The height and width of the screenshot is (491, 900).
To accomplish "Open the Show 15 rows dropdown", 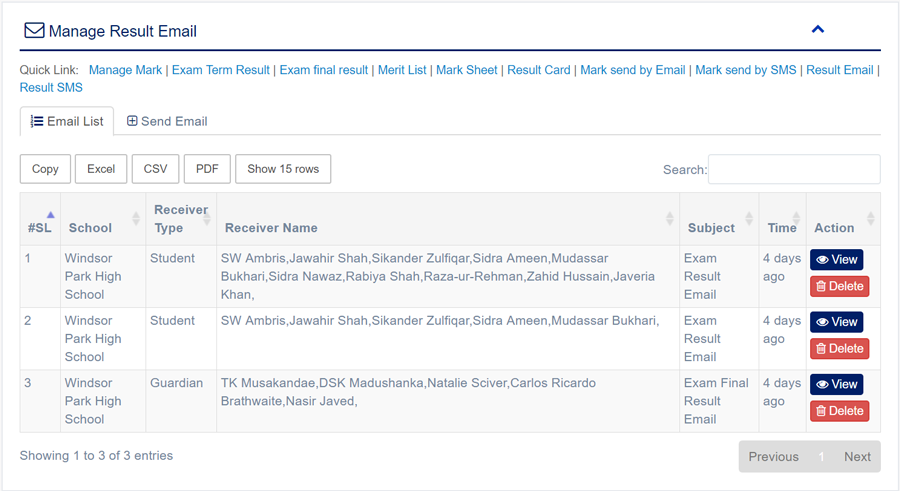I will point(283,169).
